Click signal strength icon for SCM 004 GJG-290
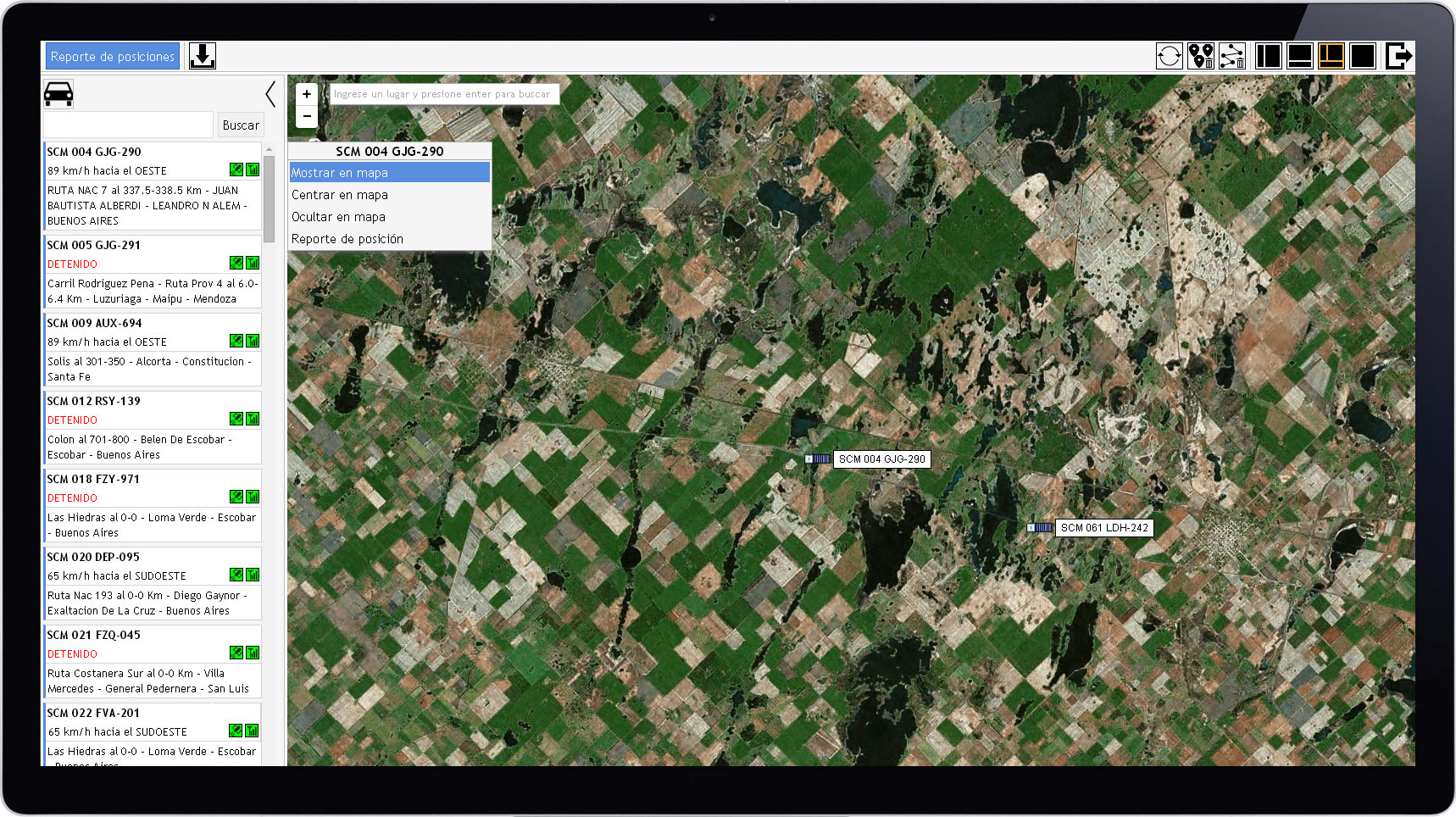Viewport: 1456px width, 817px height. tap(253, 170)
